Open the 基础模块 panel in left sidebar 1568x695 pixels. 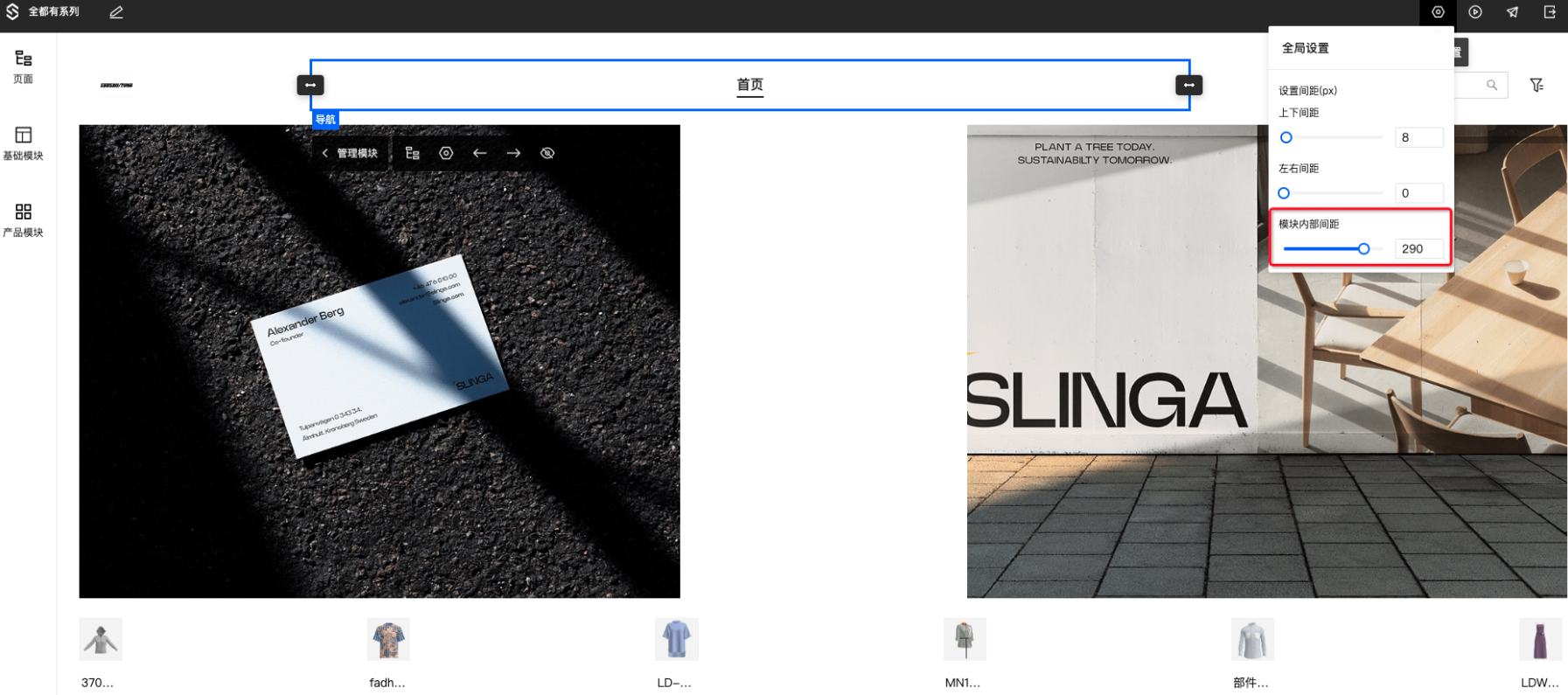click(x=24, y=143)
